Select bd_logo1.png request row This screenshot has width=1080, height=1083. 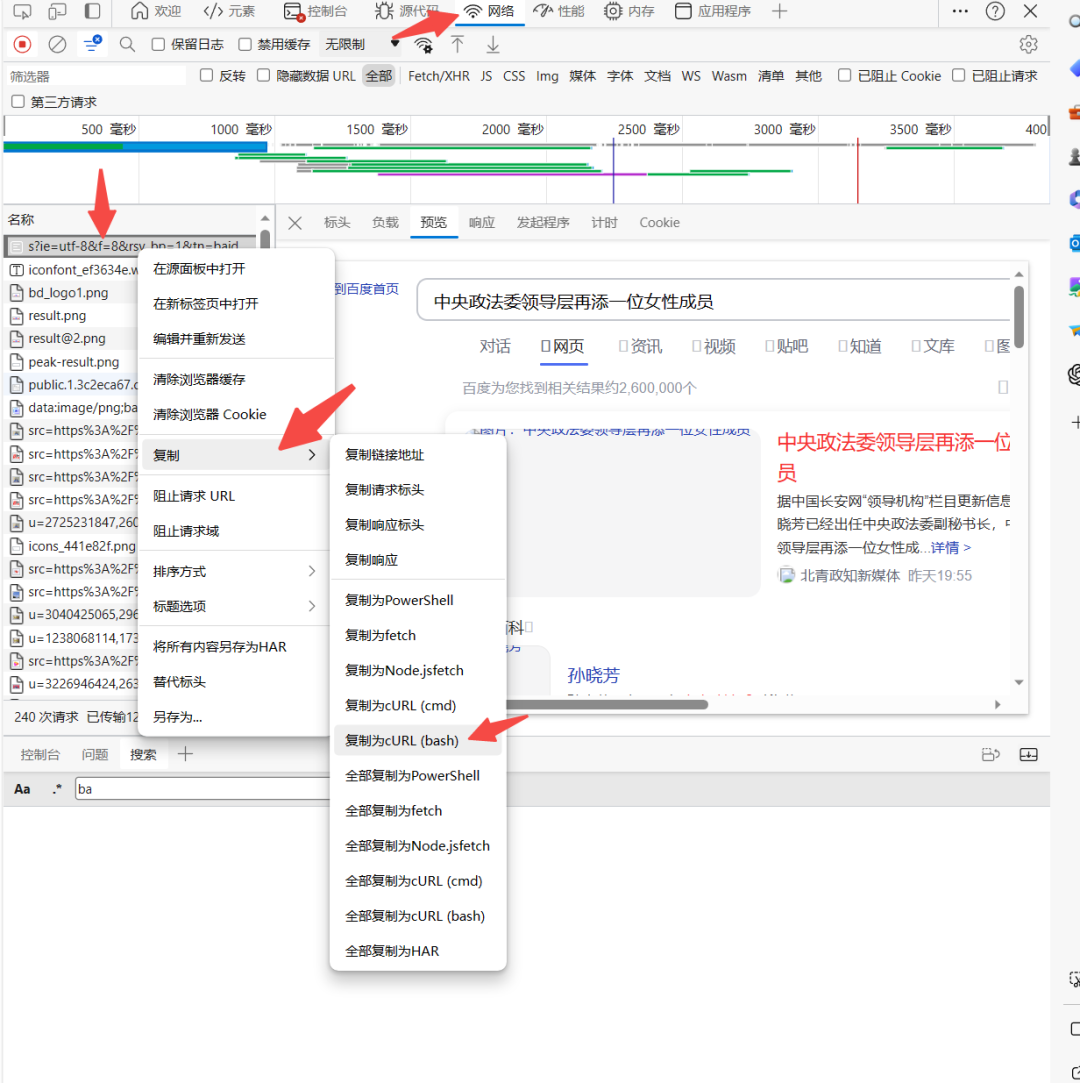[x=72, y=293]
